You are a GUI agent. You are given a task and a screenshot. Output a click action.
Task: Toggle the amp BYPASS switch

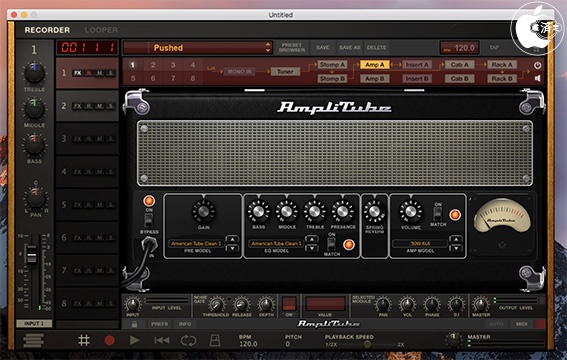[x=149, y=220]
